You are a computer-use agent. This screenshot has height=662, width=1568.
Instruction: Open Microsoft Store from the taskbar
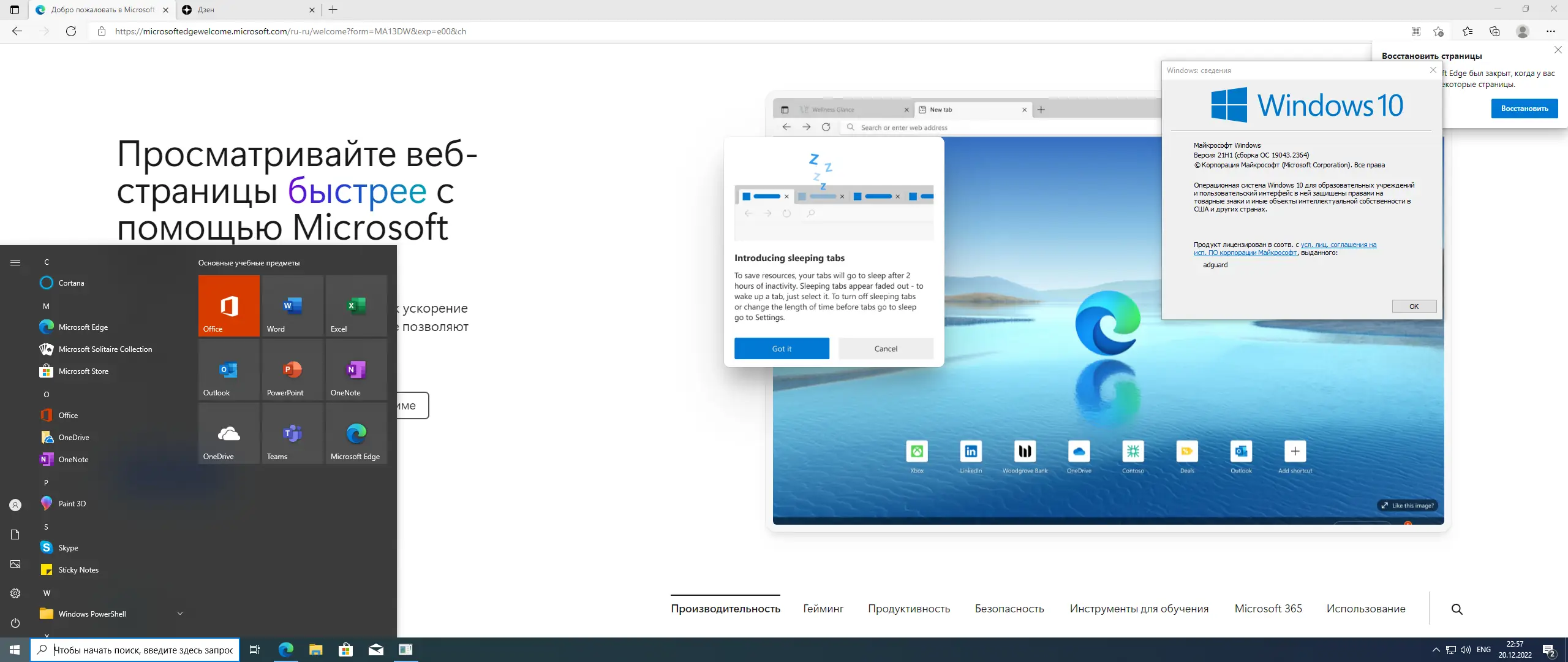346,650
